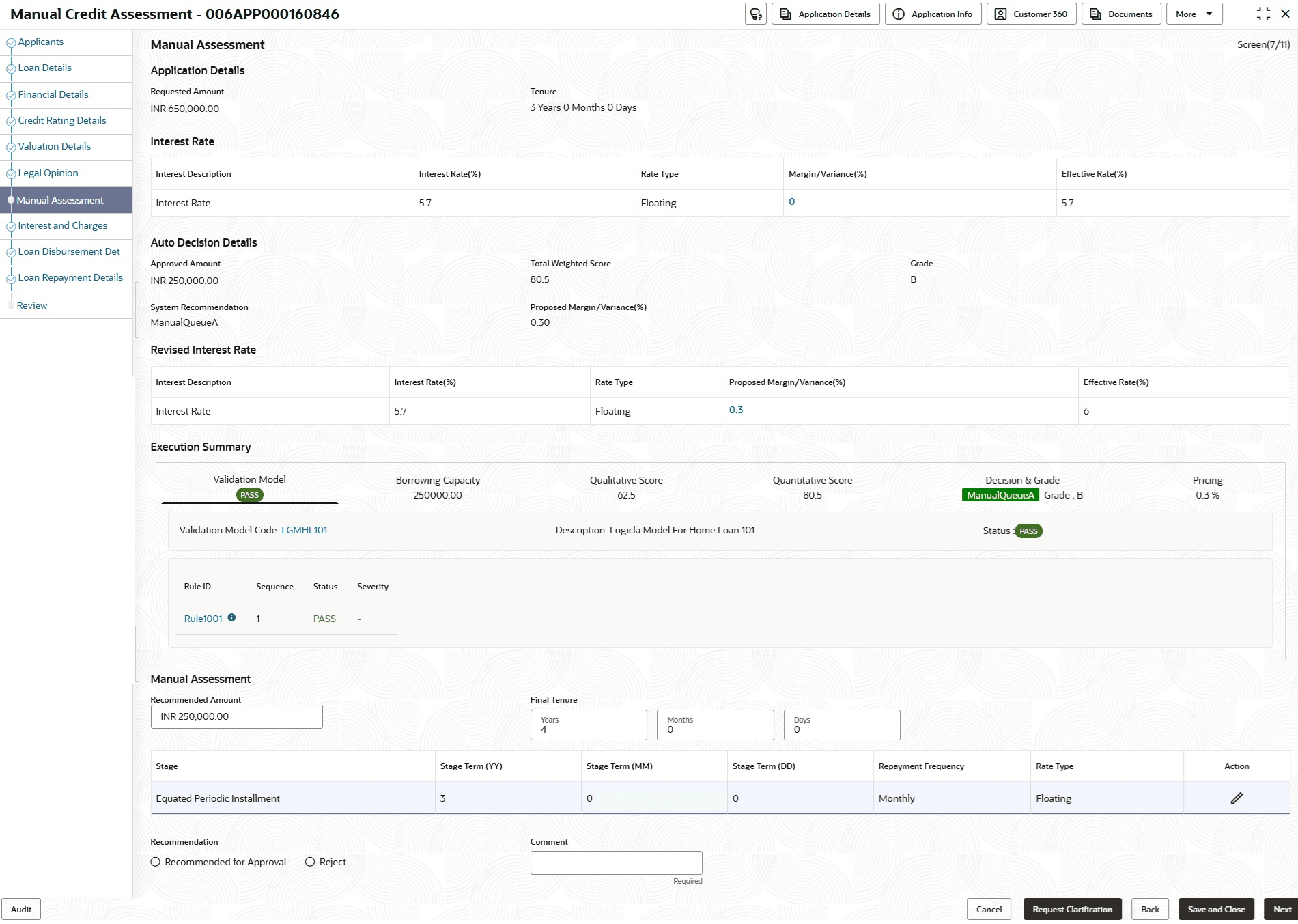Open Financial Details step
The image size is (1298, 924).
[53, 95]
